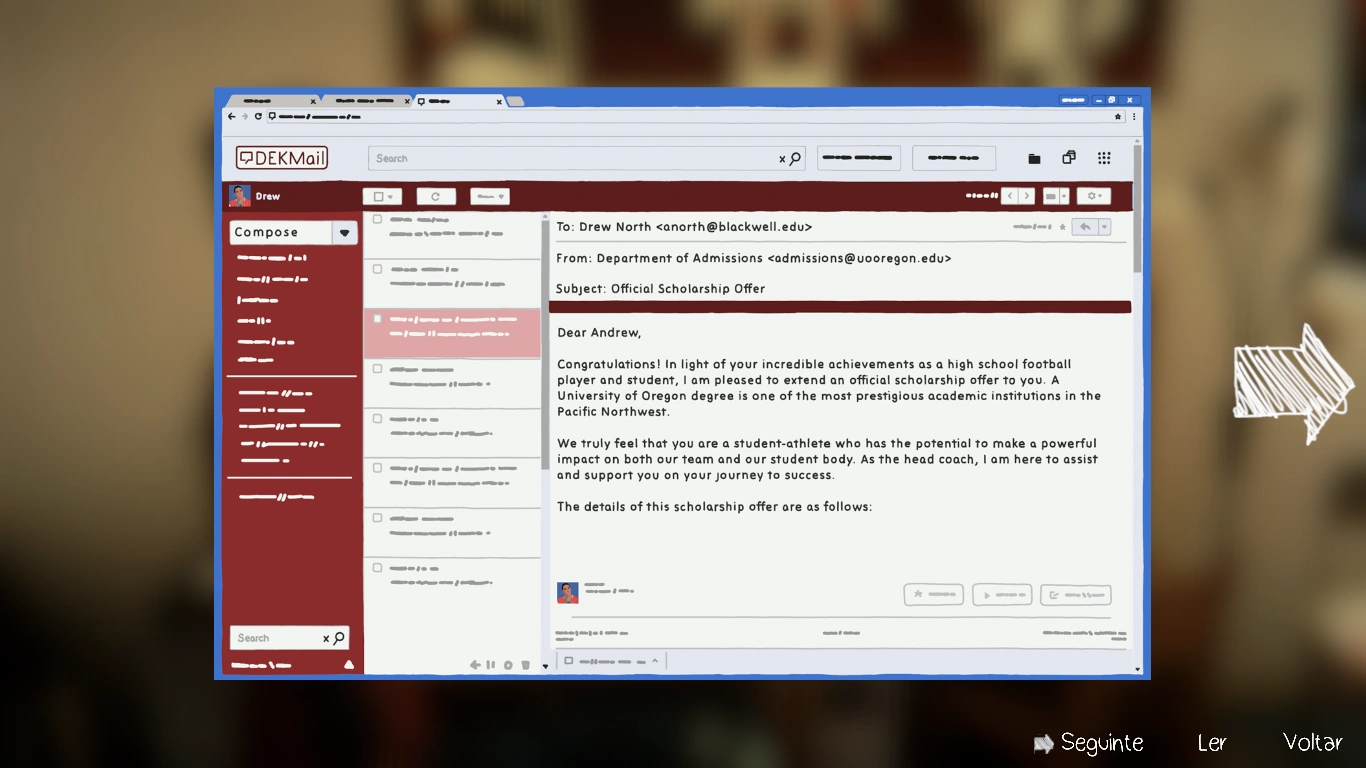1366x768 pixels.
Task: Expand the Compose dropdown arrow
Action: point(345,233)
